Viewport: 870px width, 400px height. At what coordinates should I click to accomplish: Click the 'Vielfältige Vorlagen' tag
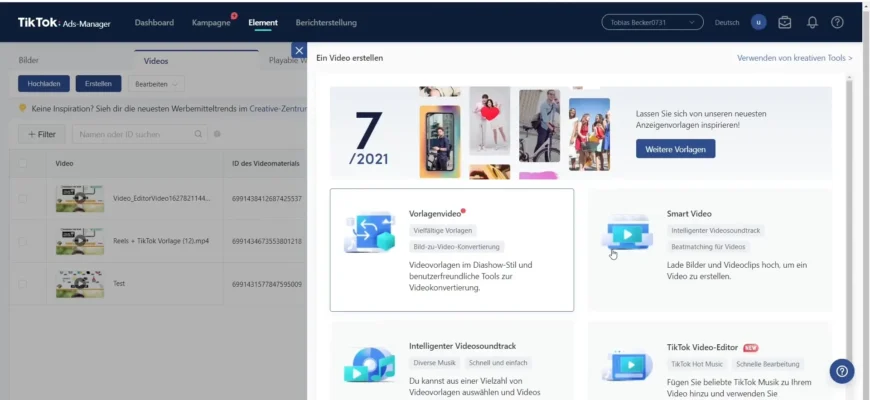coord(443,230)
